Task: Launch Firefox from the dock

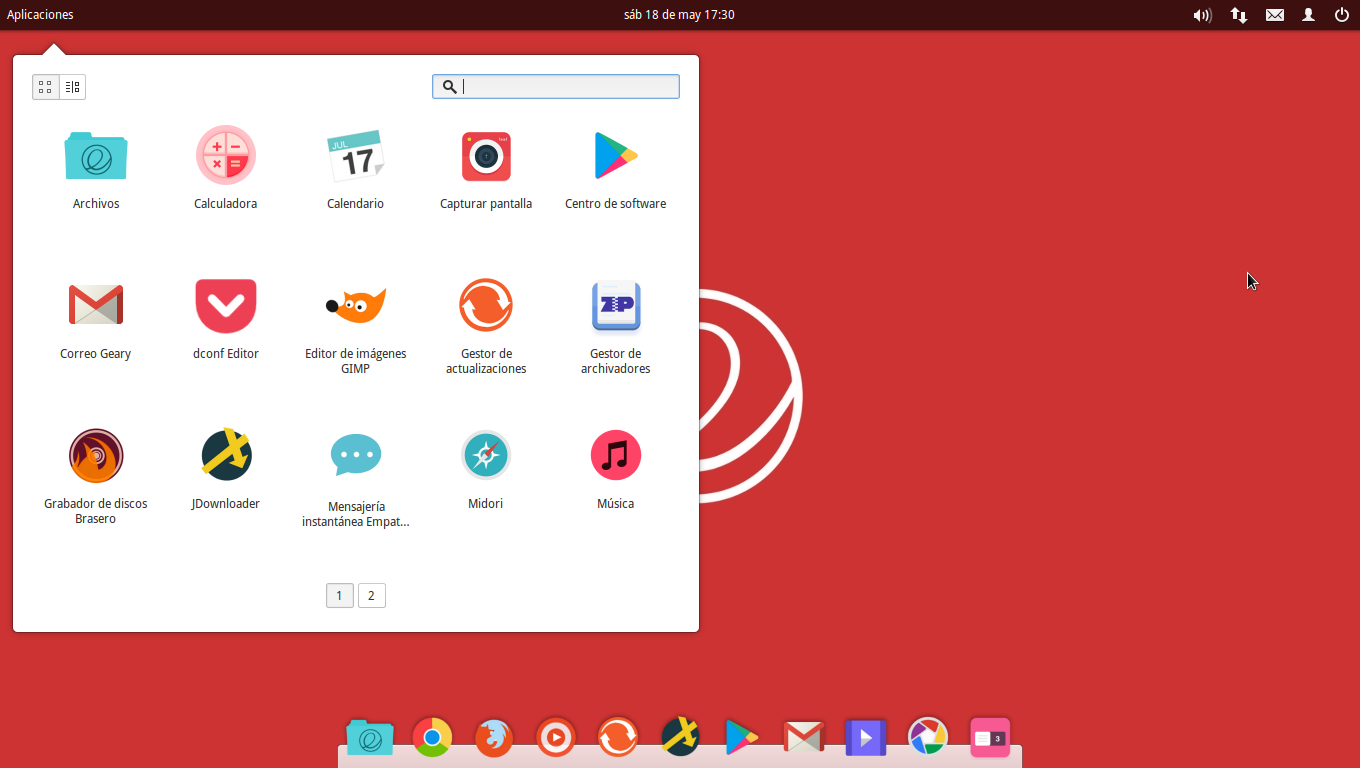Action: pos(494,738)
